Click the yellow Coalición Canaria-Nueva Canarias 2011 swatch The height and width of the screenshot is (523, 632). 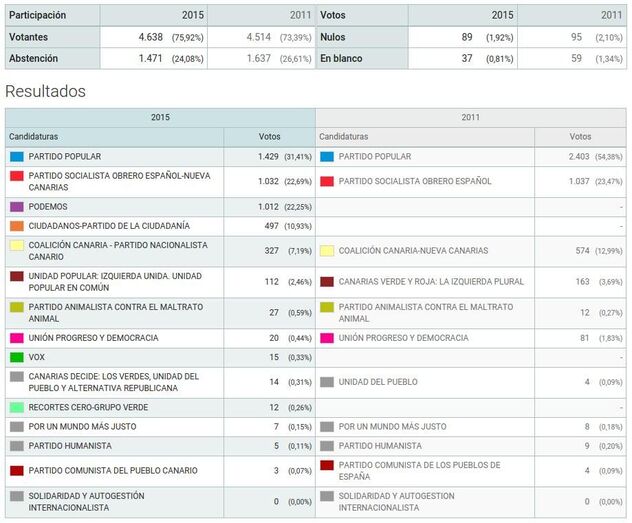[326, 251]
